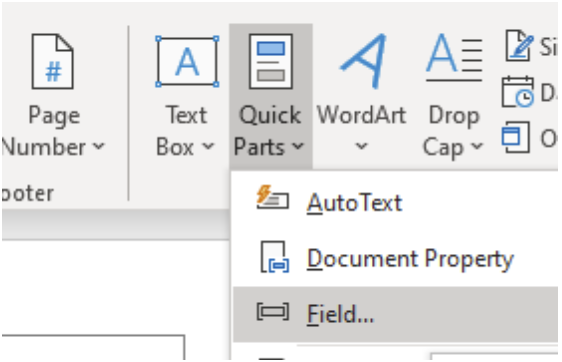This screenshot has width=562, height=362.
Task: Expand the Page Number dropdown arrow
Action: pyautogui.click(x=98, y=146)
